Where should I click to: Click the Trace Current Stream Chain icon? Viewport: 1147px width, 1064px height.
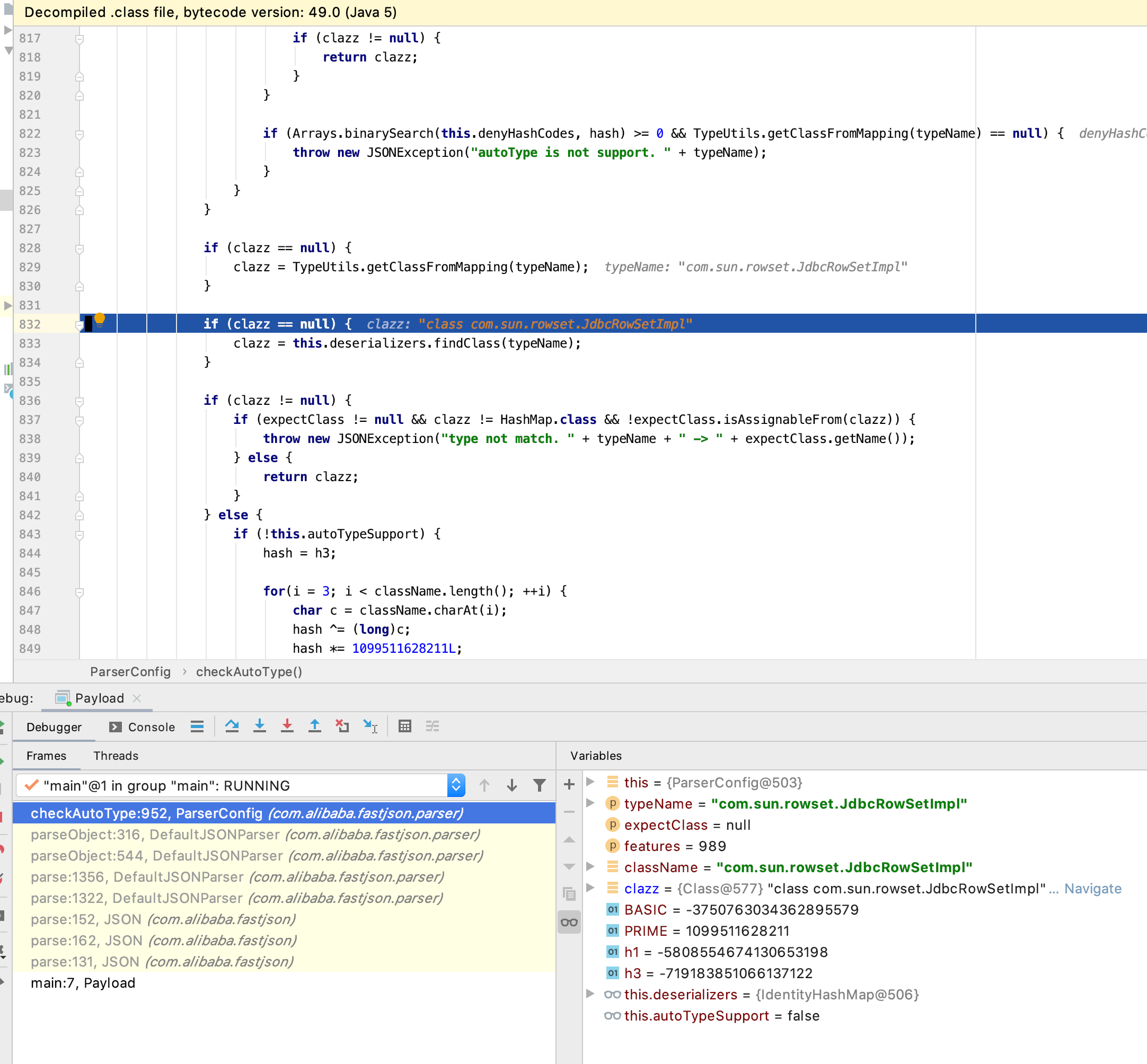433,726
